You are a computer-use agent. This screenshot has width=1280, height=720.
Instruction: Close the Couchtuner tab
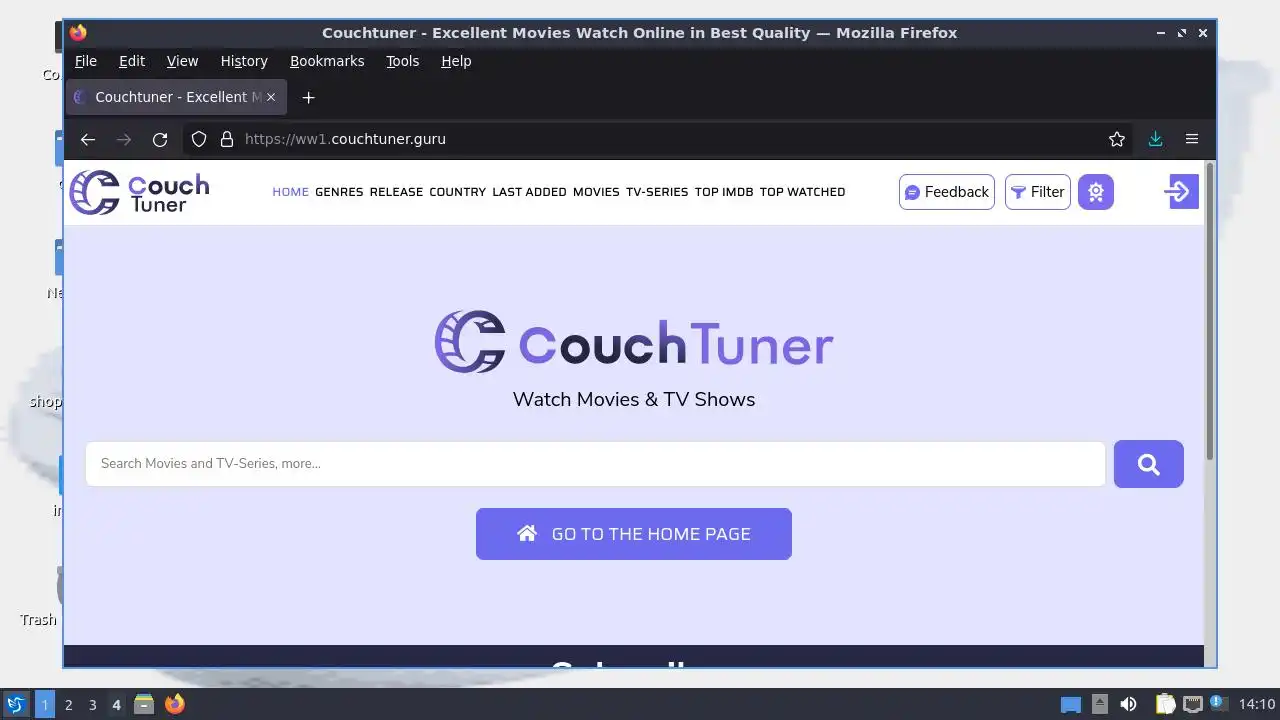pyautogui.click(x=270, y=97)
